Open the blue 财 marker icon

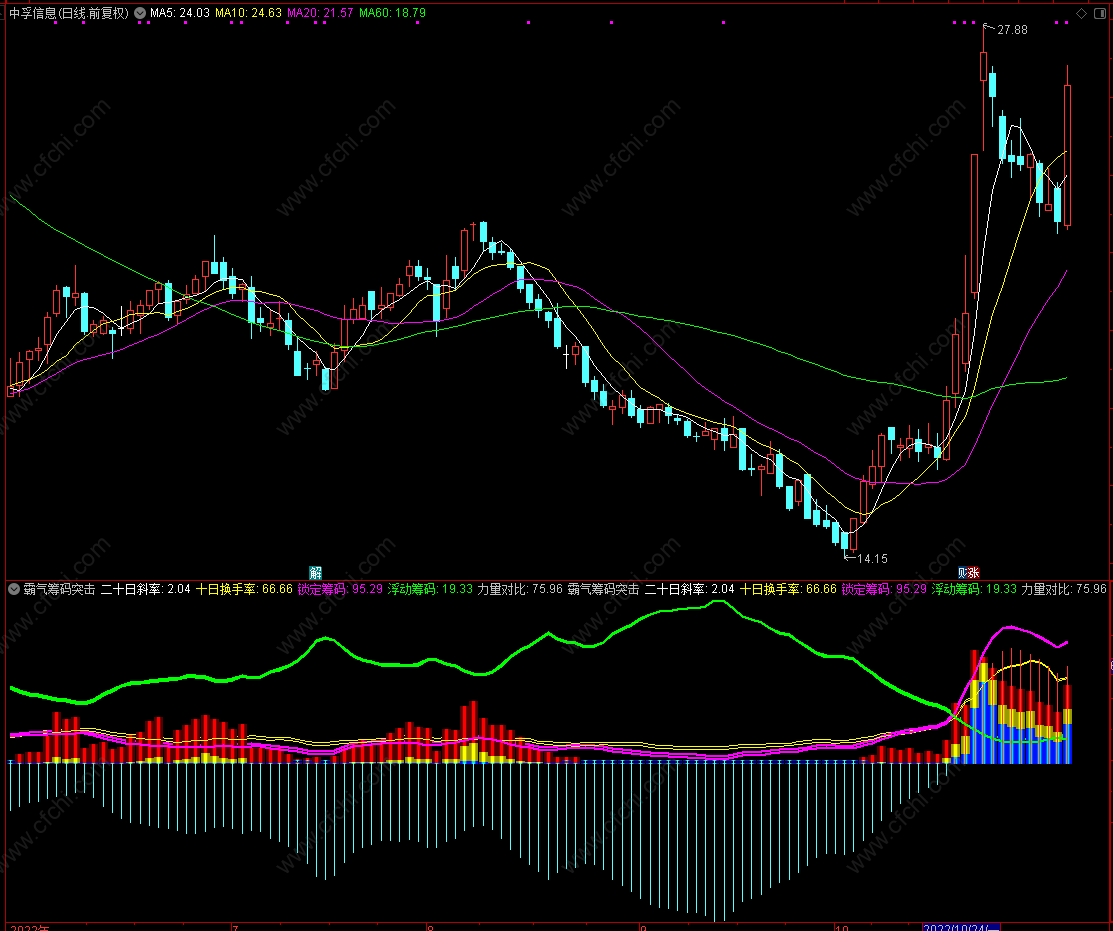click(x=963, y=573)
